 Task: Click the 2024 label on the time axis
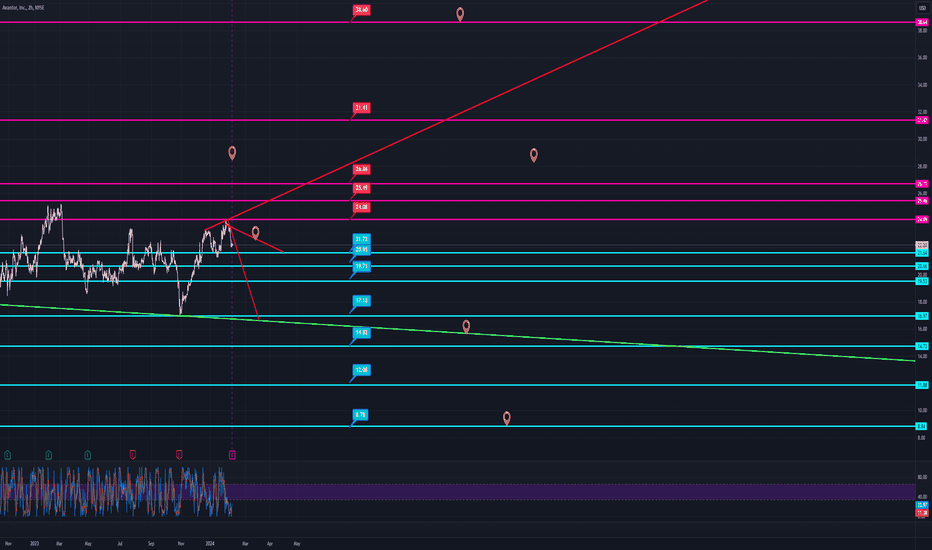pos(210,543)
